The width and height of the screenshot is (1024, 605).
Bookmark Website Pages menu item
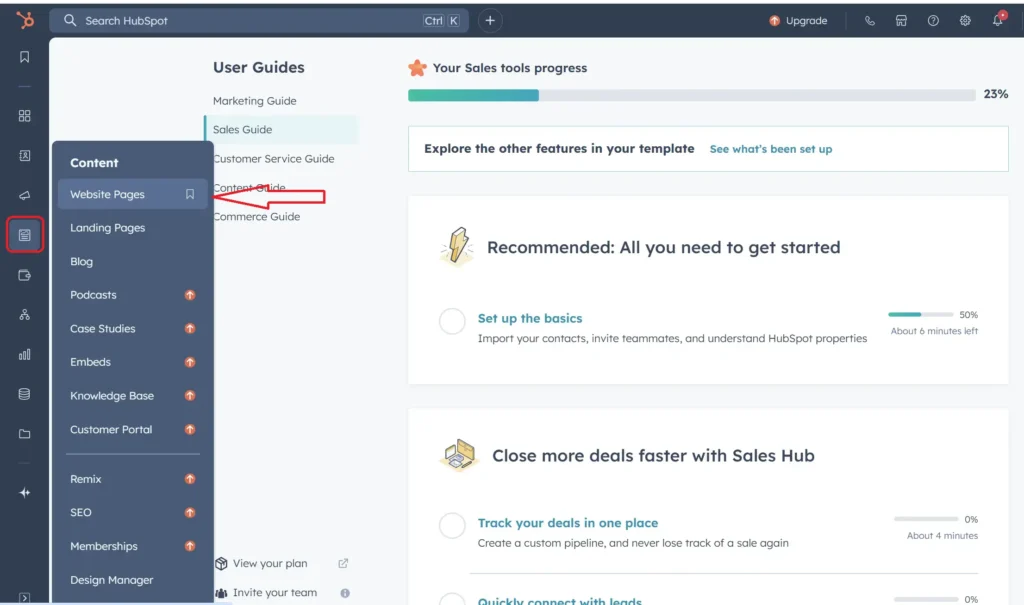[x=189, y=194]
